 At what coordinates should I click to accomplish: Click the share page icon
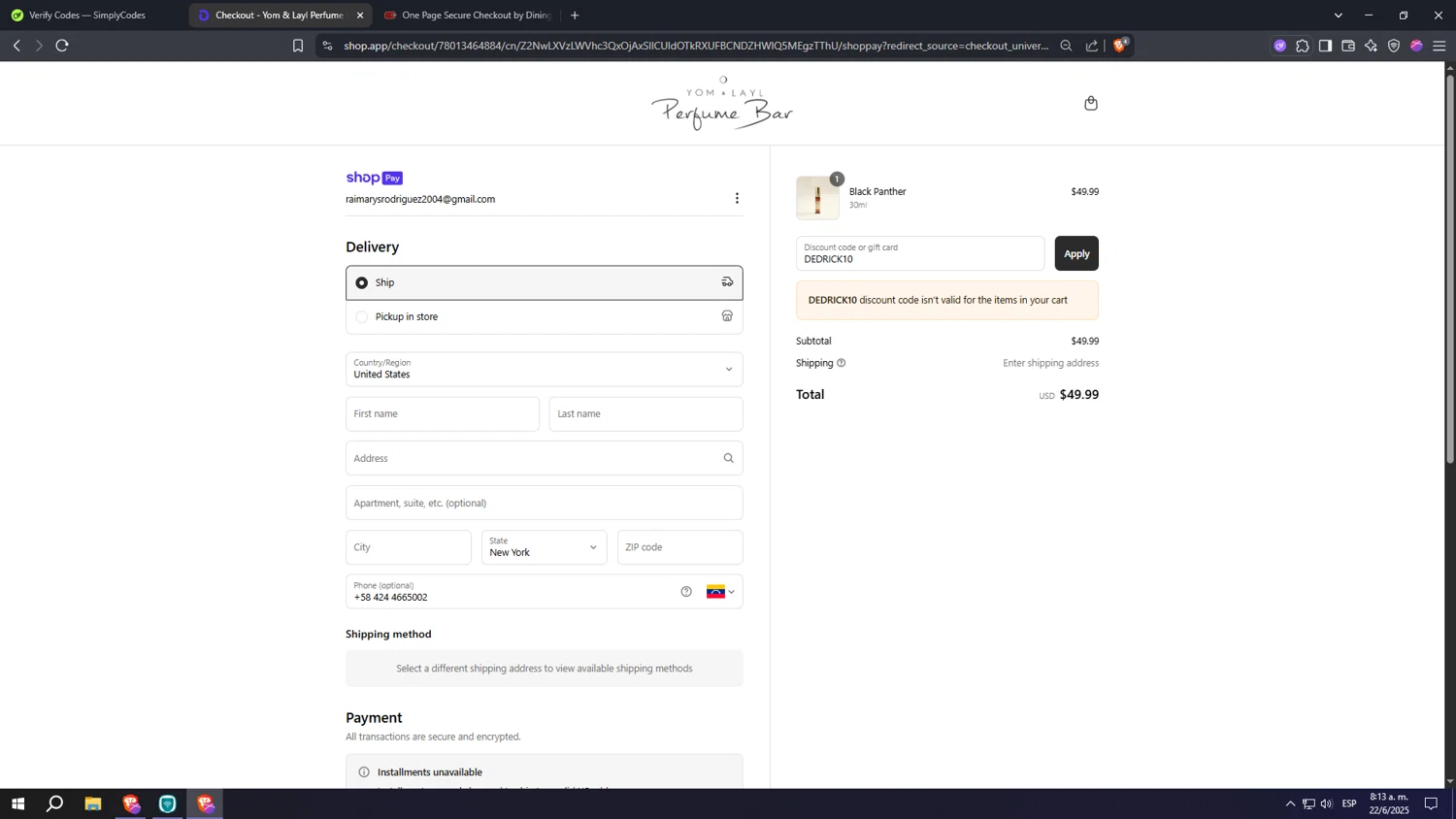tap(1092, 46)
